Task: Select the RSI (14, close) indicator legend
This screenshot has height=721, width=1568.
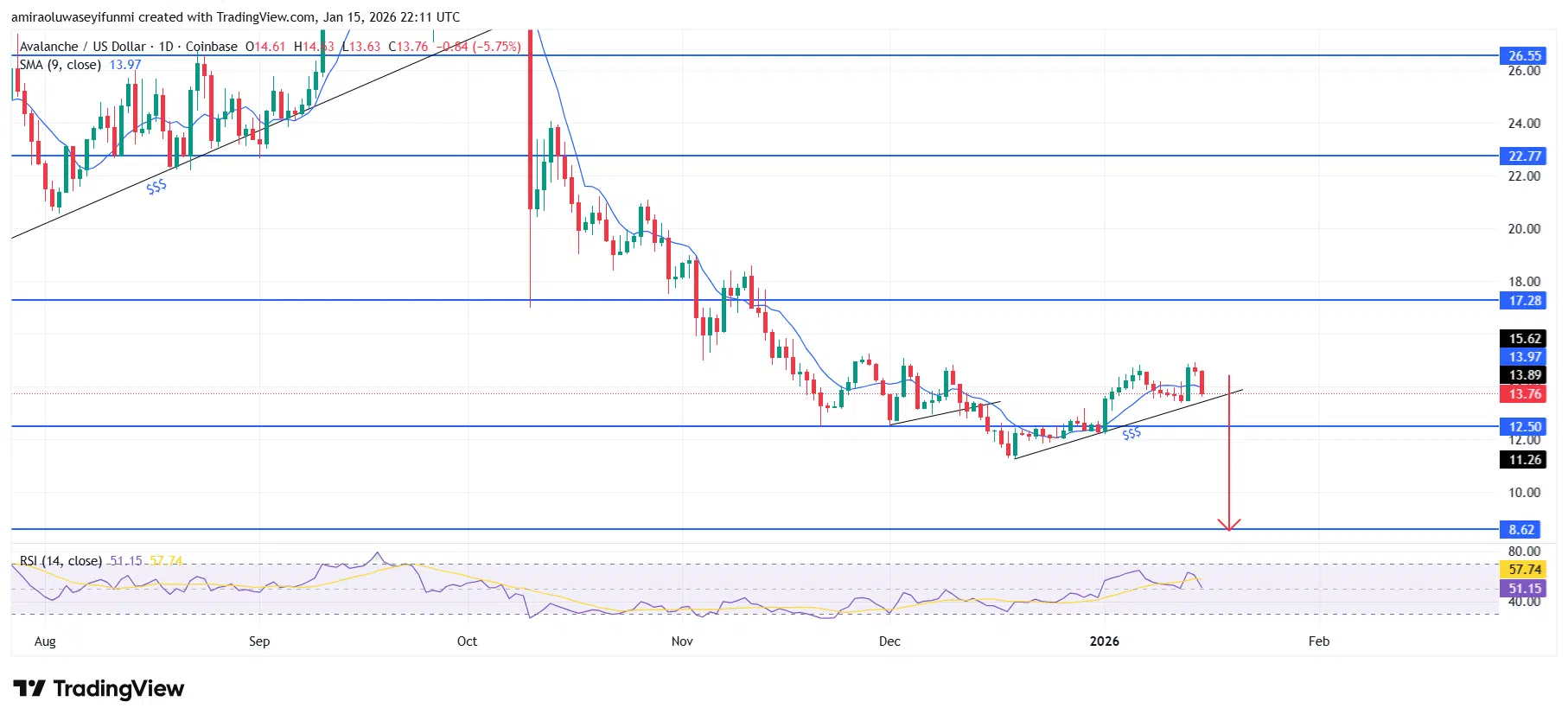Action: 61,561
